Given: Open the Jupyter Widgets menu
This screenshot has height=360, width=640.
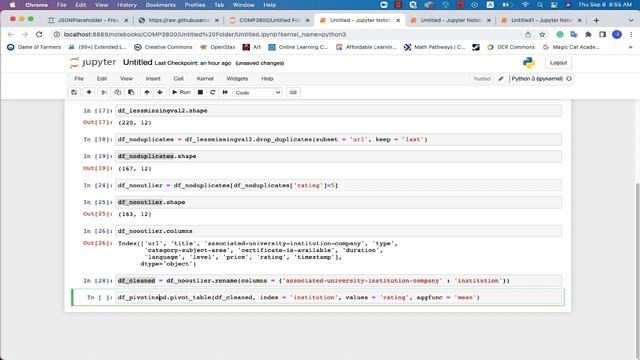Looking at the screenshot, I should pos(237,78).
